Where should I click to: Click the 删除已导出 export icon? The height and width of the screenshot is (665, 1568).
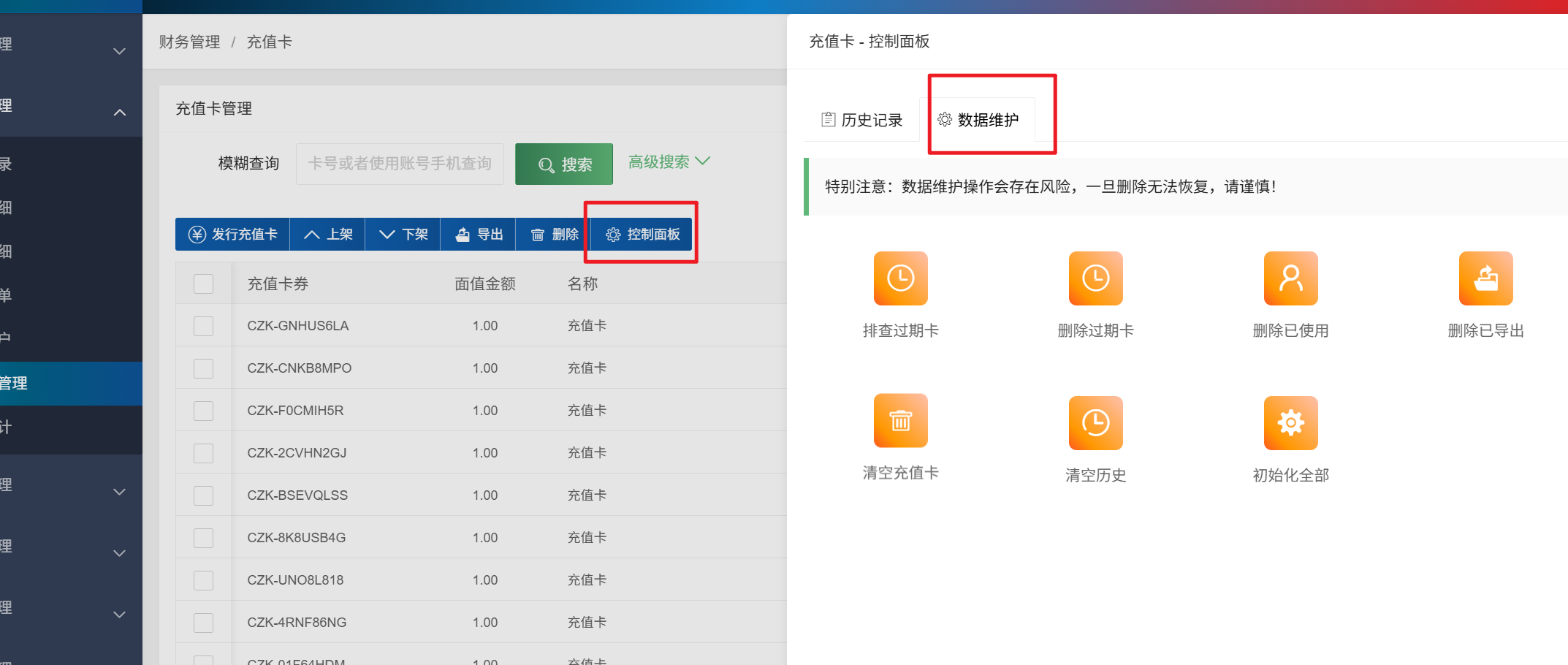tap(1485, 278)
